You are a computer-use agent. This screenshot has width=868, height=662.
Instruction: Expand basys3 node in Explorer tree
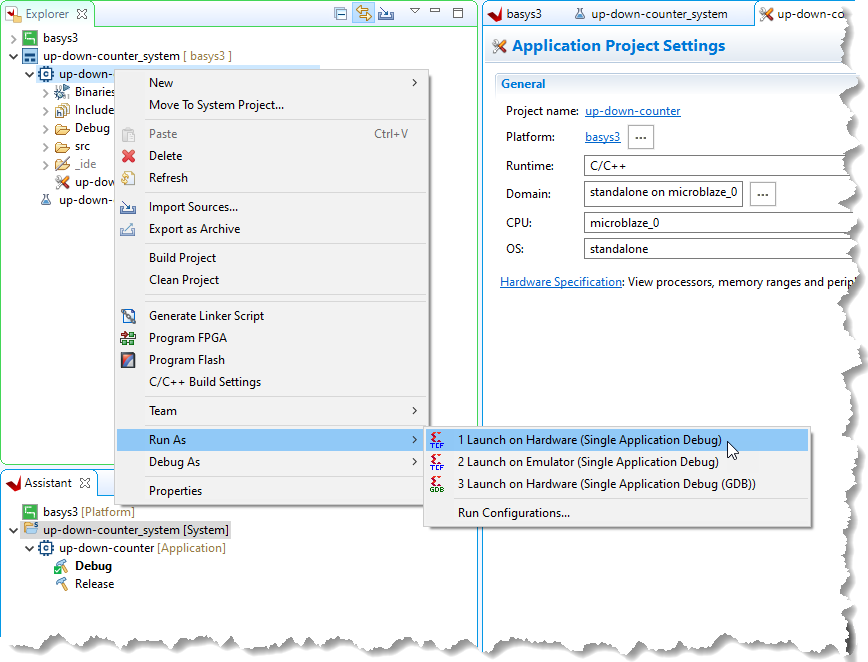click(x=13, y=38)
